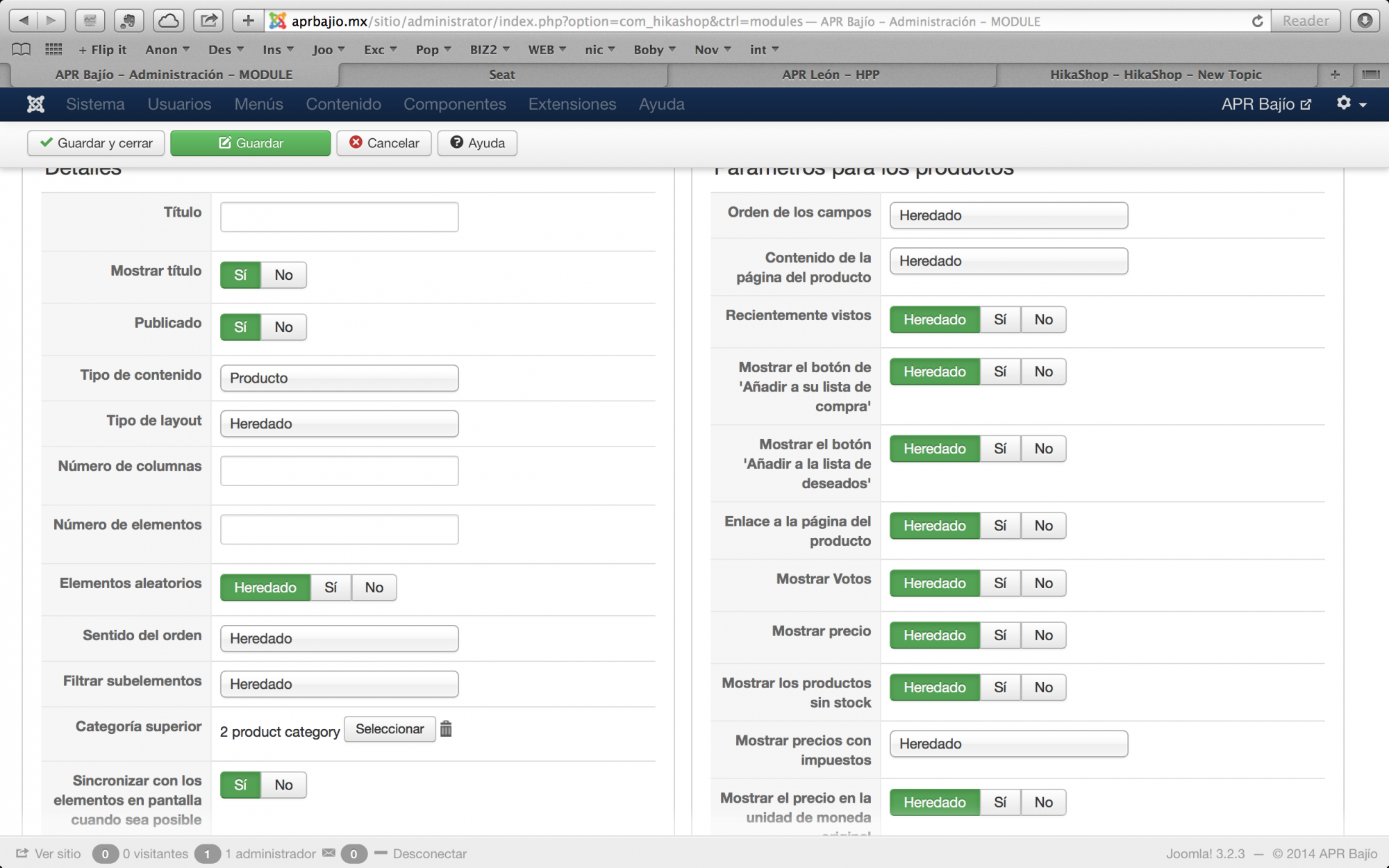Expand the Sentido del orden dropdown
The width and height of the screenshot is (1389, 868).
click(x=339, y=639)
